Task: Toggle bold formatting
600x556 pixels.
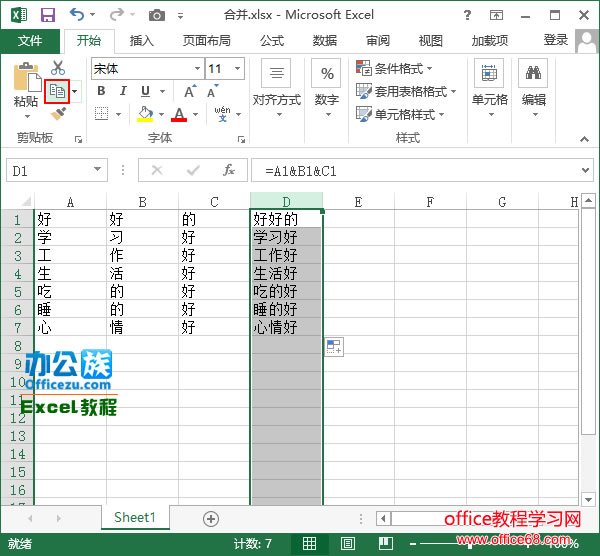Action: coord(101,91)
